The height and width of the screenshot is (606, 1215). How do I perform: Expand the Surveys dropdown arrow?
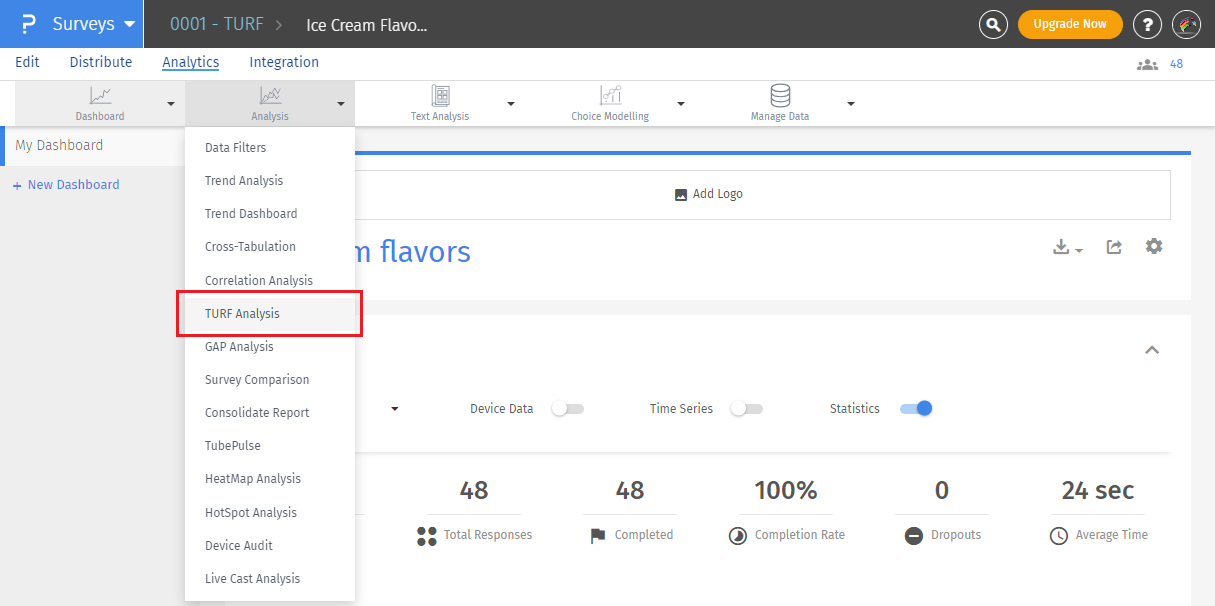129,24
